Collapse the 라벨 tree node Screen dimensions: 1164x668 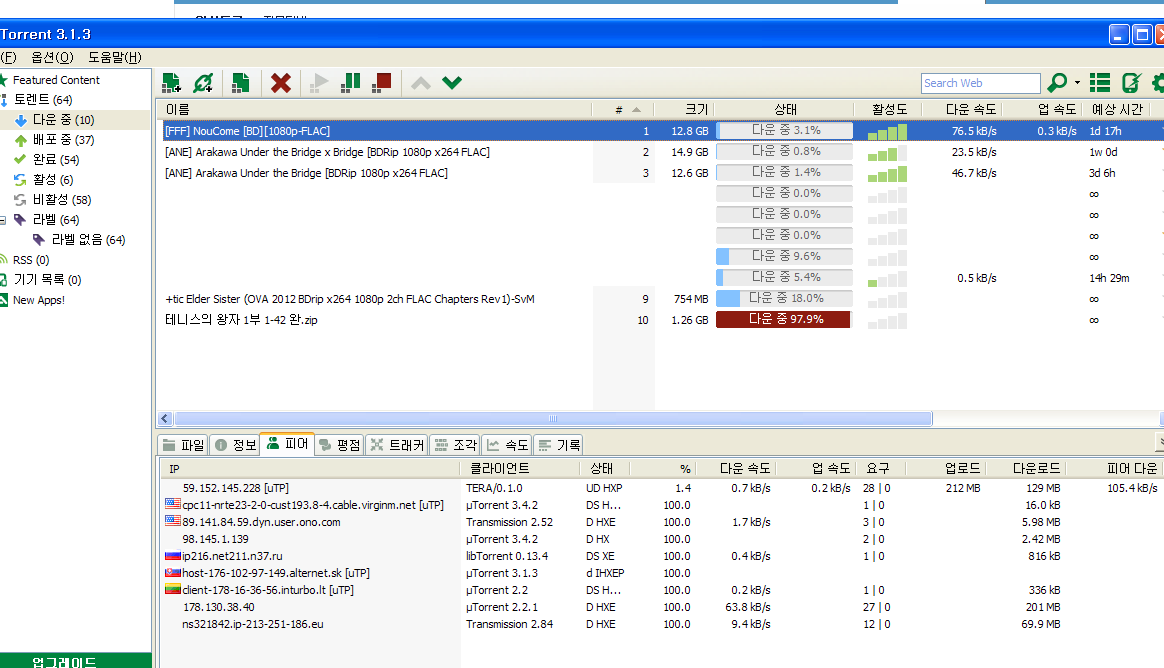pyautogui.click(x=3, y=220)
